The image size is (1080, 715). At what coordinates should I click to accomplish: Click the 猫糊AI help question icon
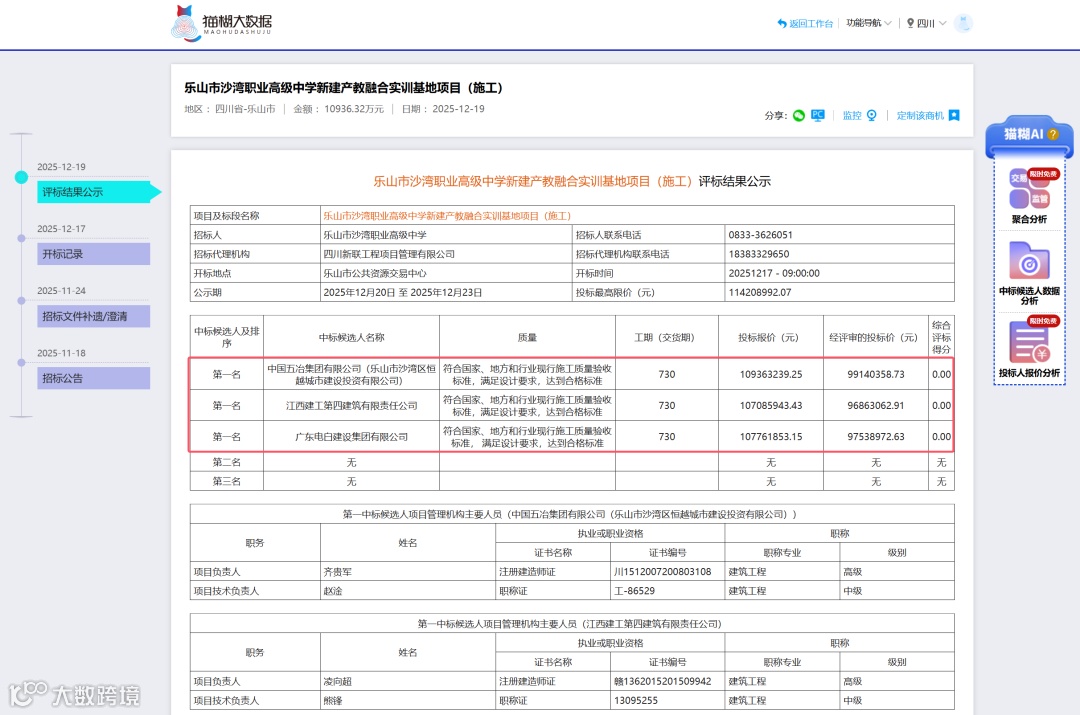point(1053,134)
